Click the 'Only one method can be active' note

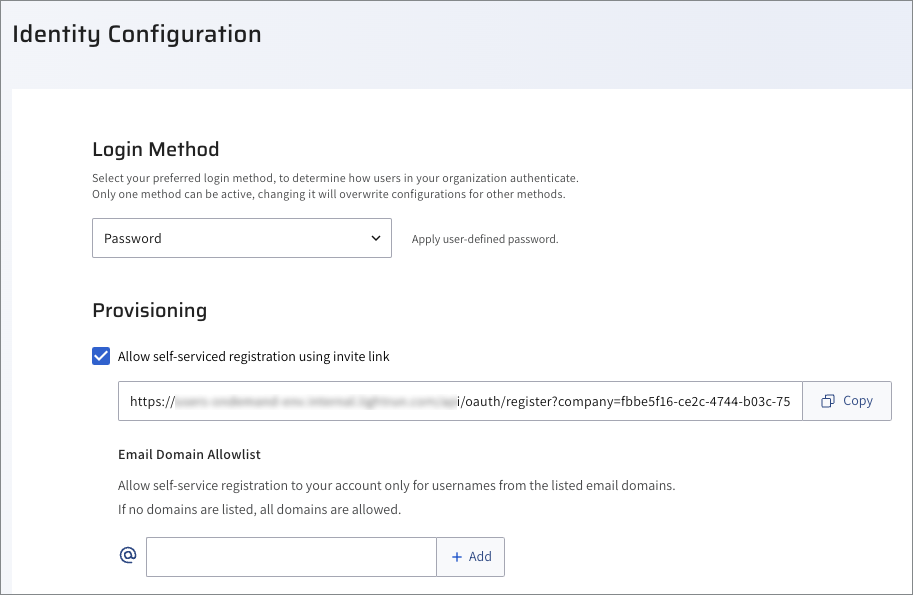pyautogui.click(x=328, y=194)
